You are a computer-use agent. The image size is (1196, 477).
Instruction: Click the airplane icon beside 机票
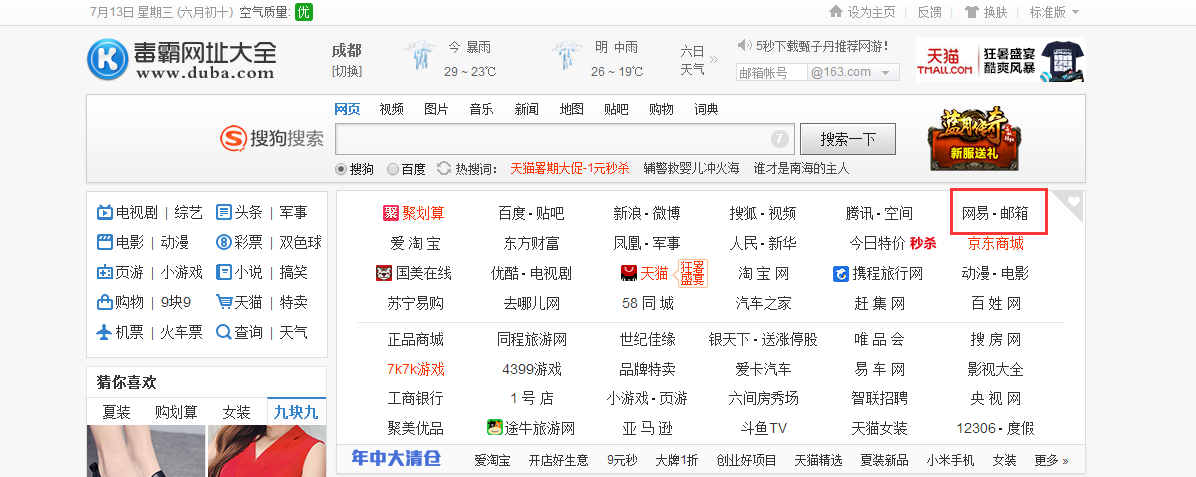(x=104, y=332)
